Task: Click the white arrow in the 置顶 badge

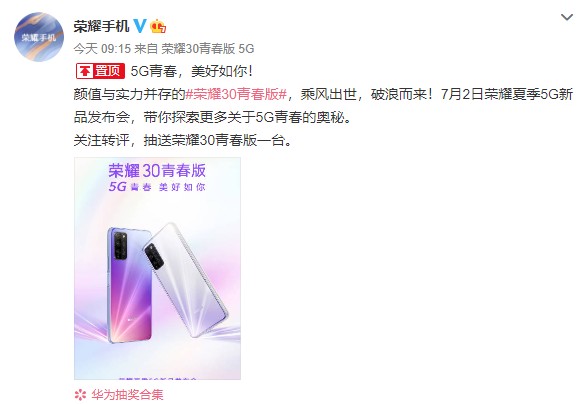Action: tap(85, 71)
